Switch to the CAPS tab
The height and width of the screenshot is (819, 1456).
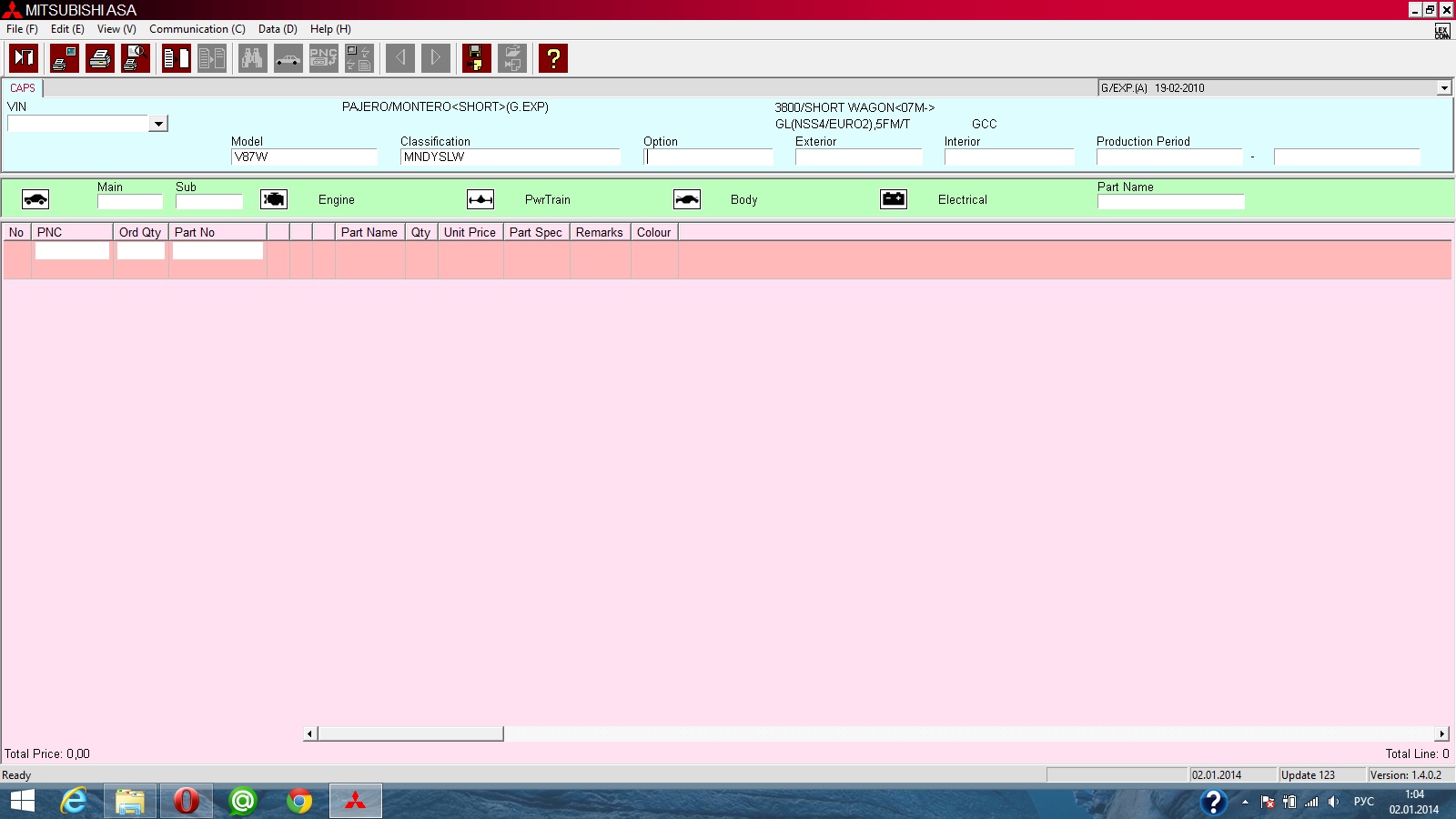pyautogui.click(x=23, y=88)
